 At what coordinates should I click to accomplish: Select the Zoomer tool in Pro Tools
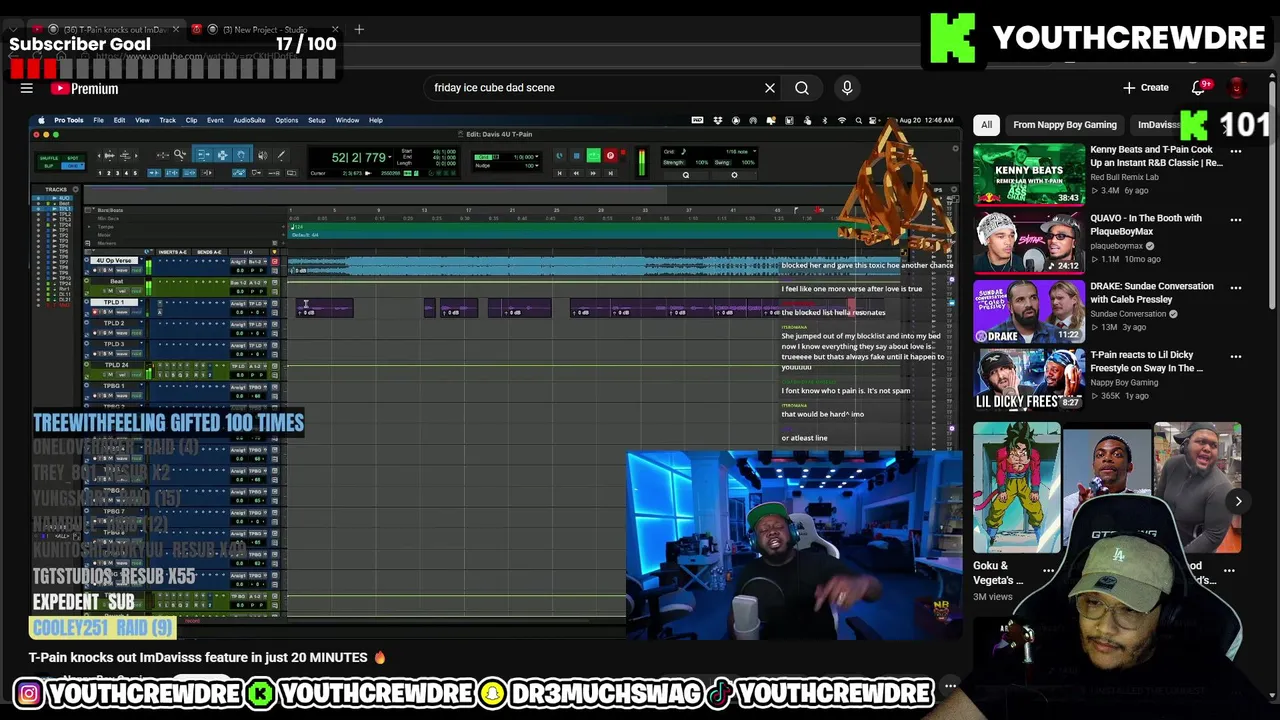[x=180, y=155]
